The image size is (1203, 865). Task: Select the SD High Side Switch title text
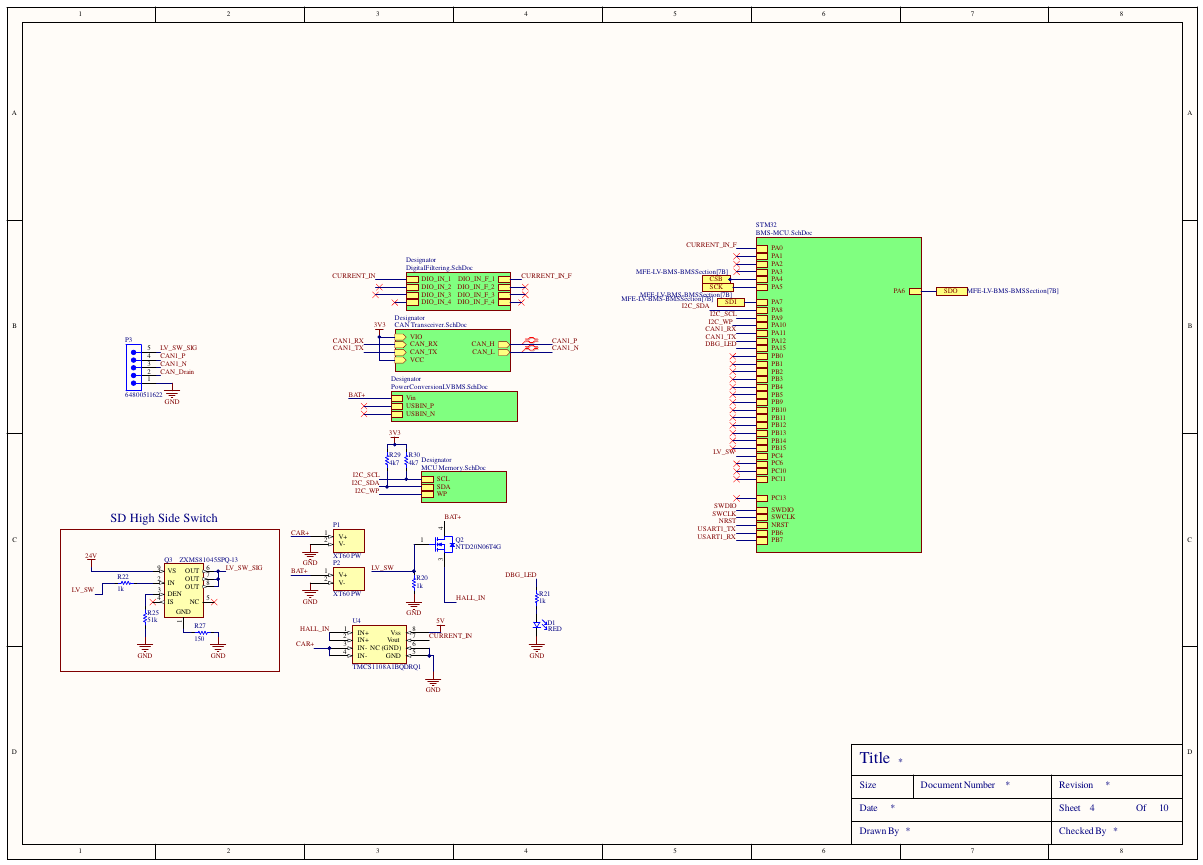click(x=163, y=518)
